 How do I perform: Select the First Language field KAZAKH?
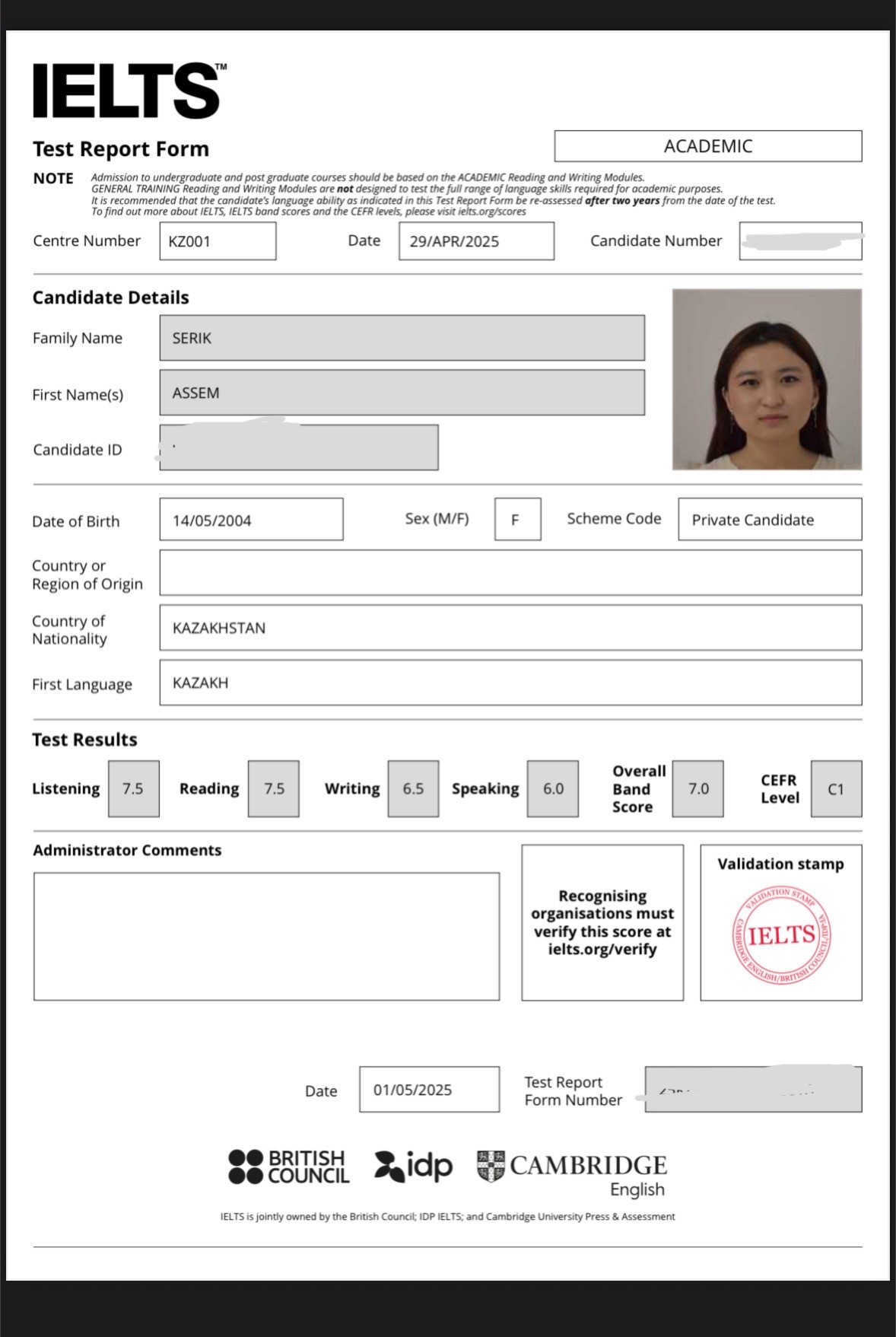(510, 683)
